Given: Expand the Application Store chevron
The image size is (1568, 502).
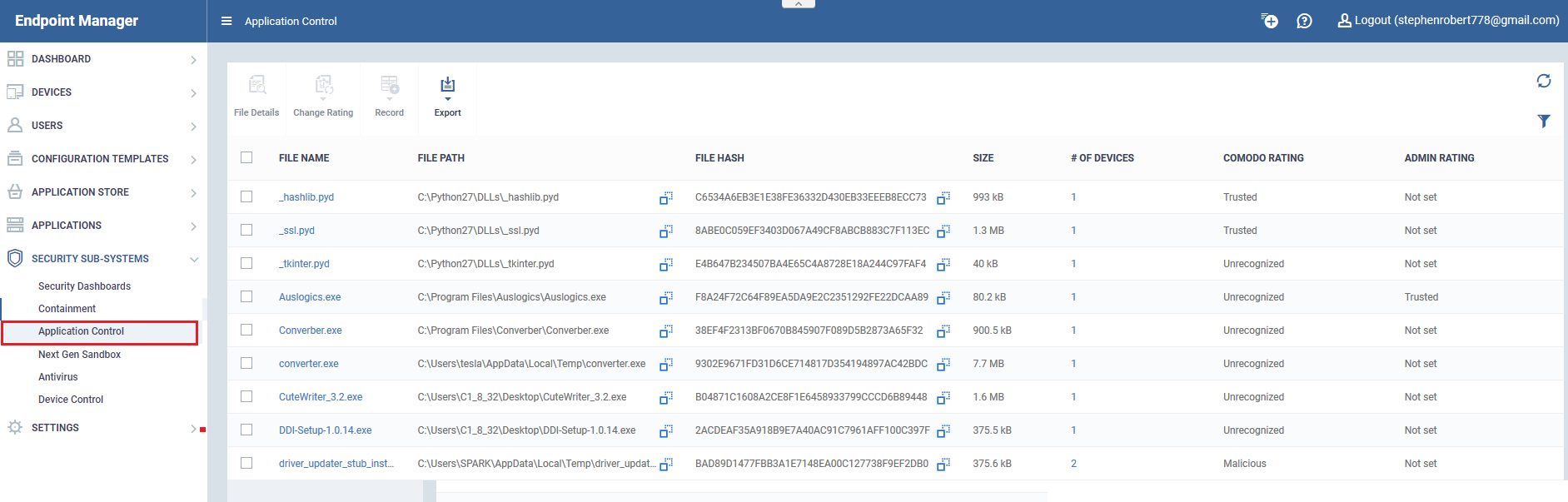Looking at the screenshot, I should click(193, 193).
